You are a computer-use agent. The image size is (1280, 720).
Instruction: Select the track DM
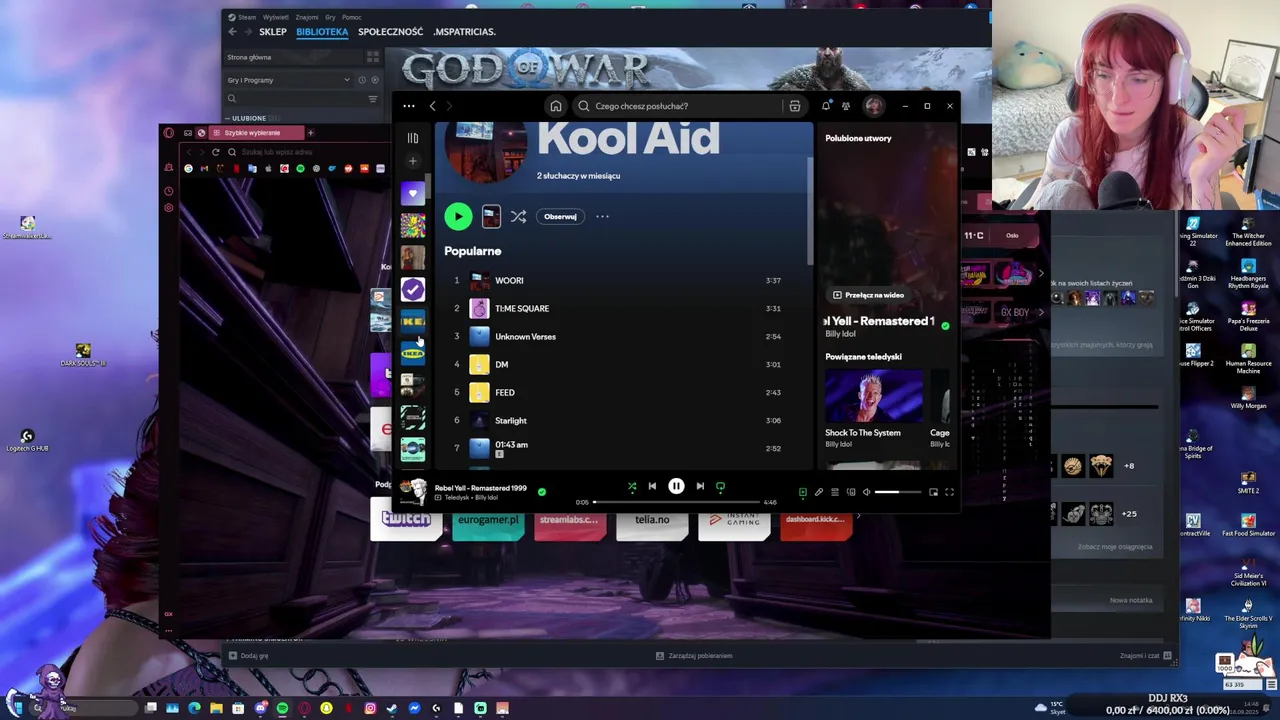click(501, 365)
